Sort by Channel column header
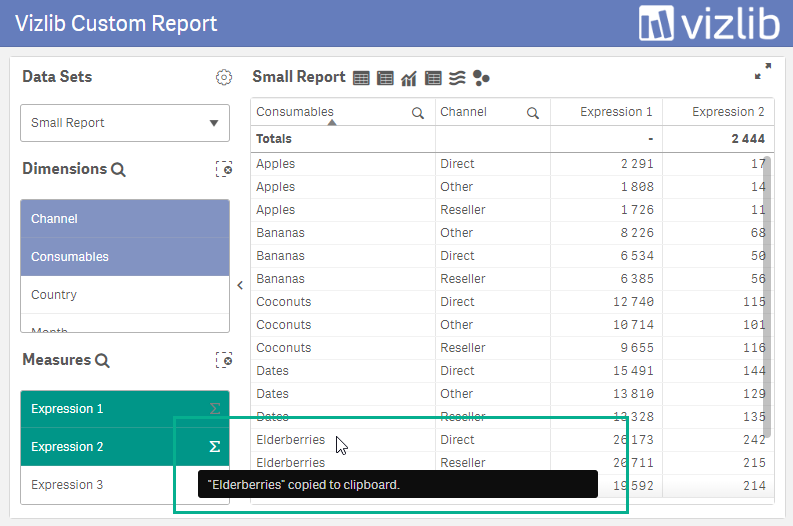Screen dimensions: 793x526 (463, 112)
